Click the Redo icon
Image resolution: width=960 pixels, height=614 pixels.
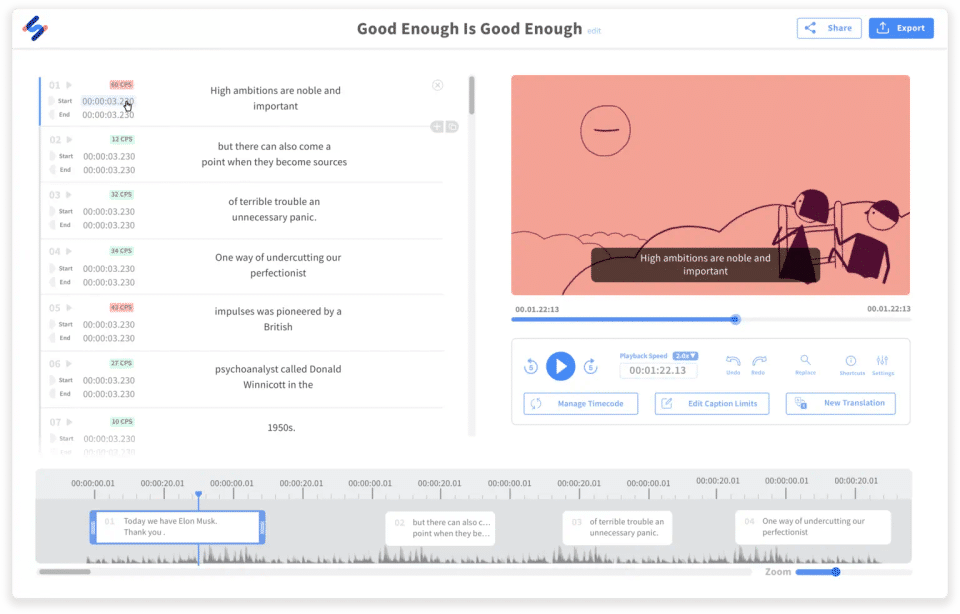759,365
